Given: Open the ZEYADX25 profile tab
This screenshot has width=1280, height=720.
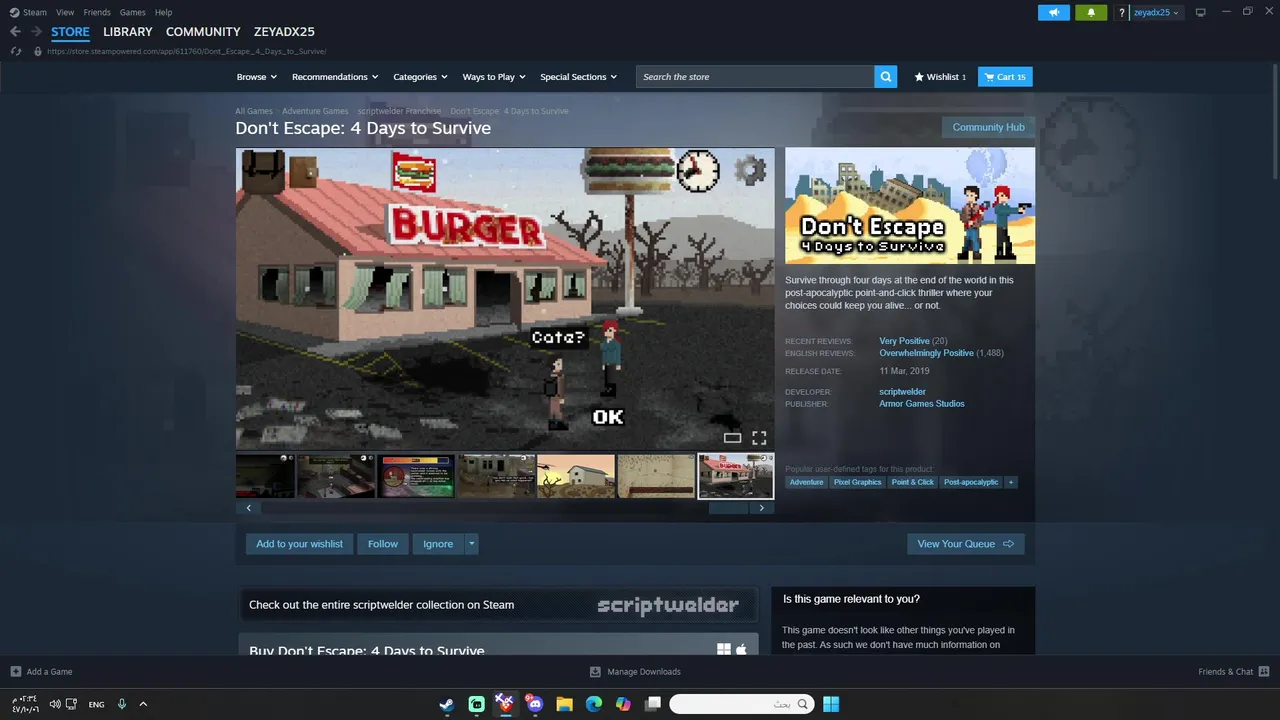Looking at the screenshot, I should point(284,32).
